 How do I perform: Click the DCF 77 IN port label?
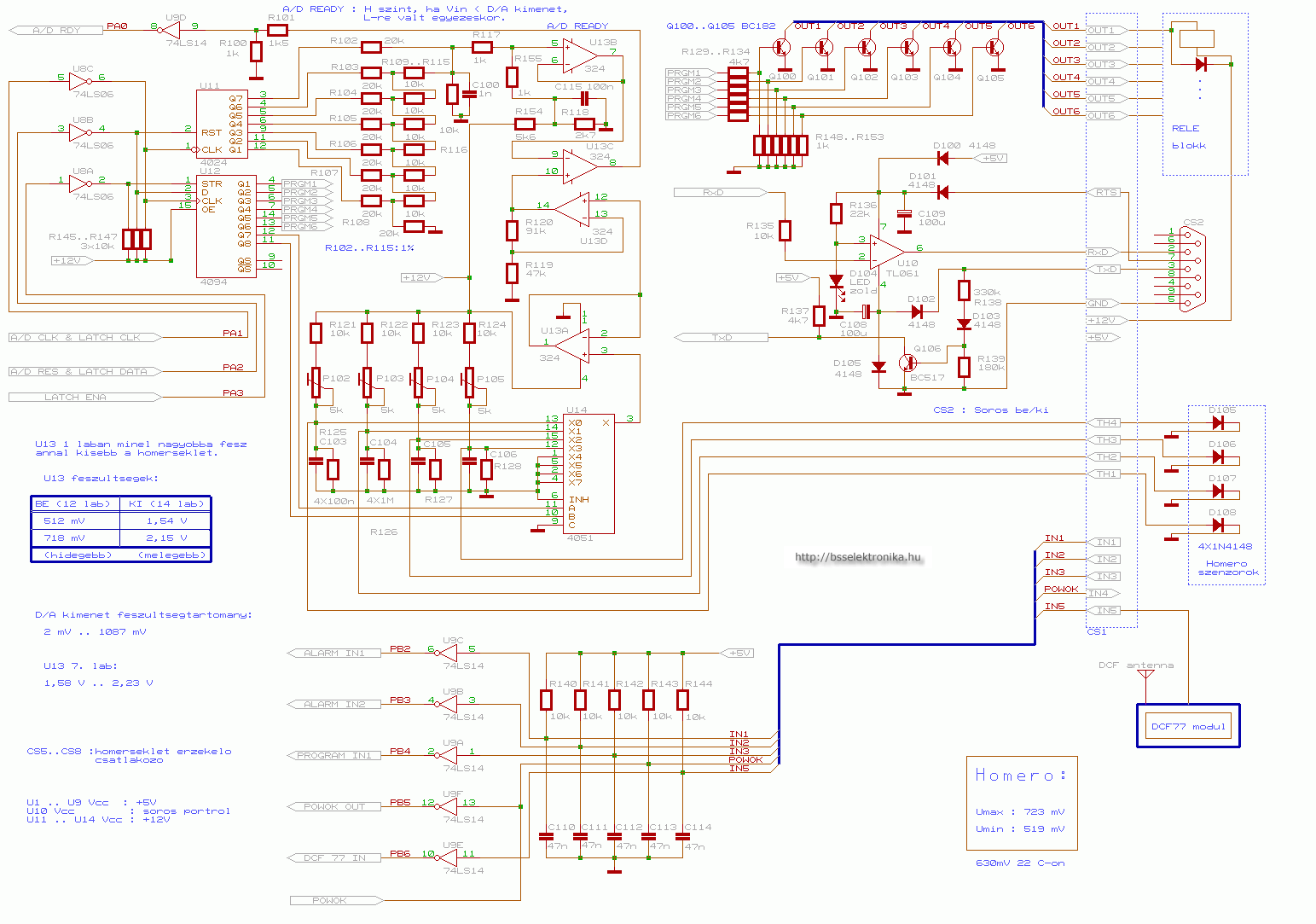333,857
